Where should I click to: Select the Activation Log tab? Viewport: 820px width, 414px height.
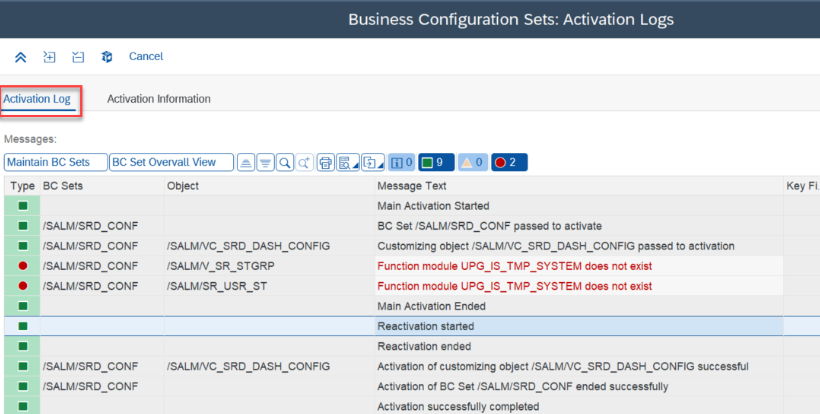point(37,99)
